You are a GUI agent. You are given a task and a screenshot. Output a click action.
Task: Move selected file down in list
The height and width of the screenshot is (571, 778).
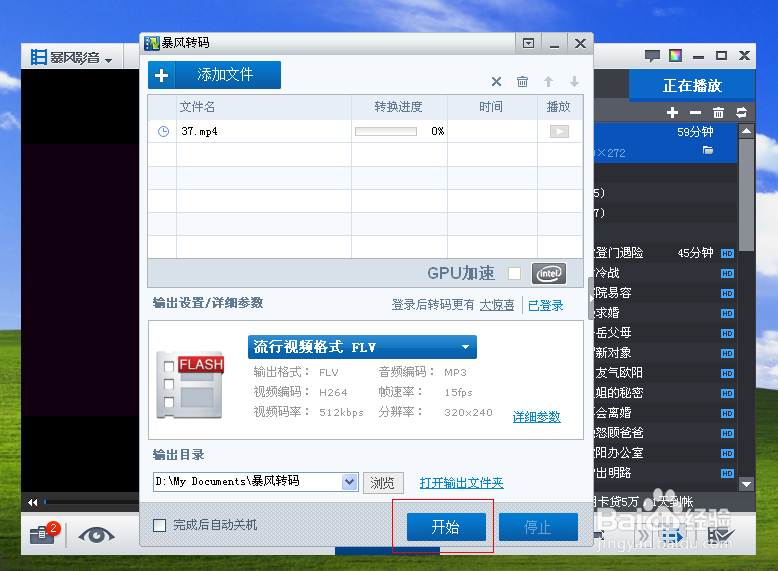coord(574,81)
